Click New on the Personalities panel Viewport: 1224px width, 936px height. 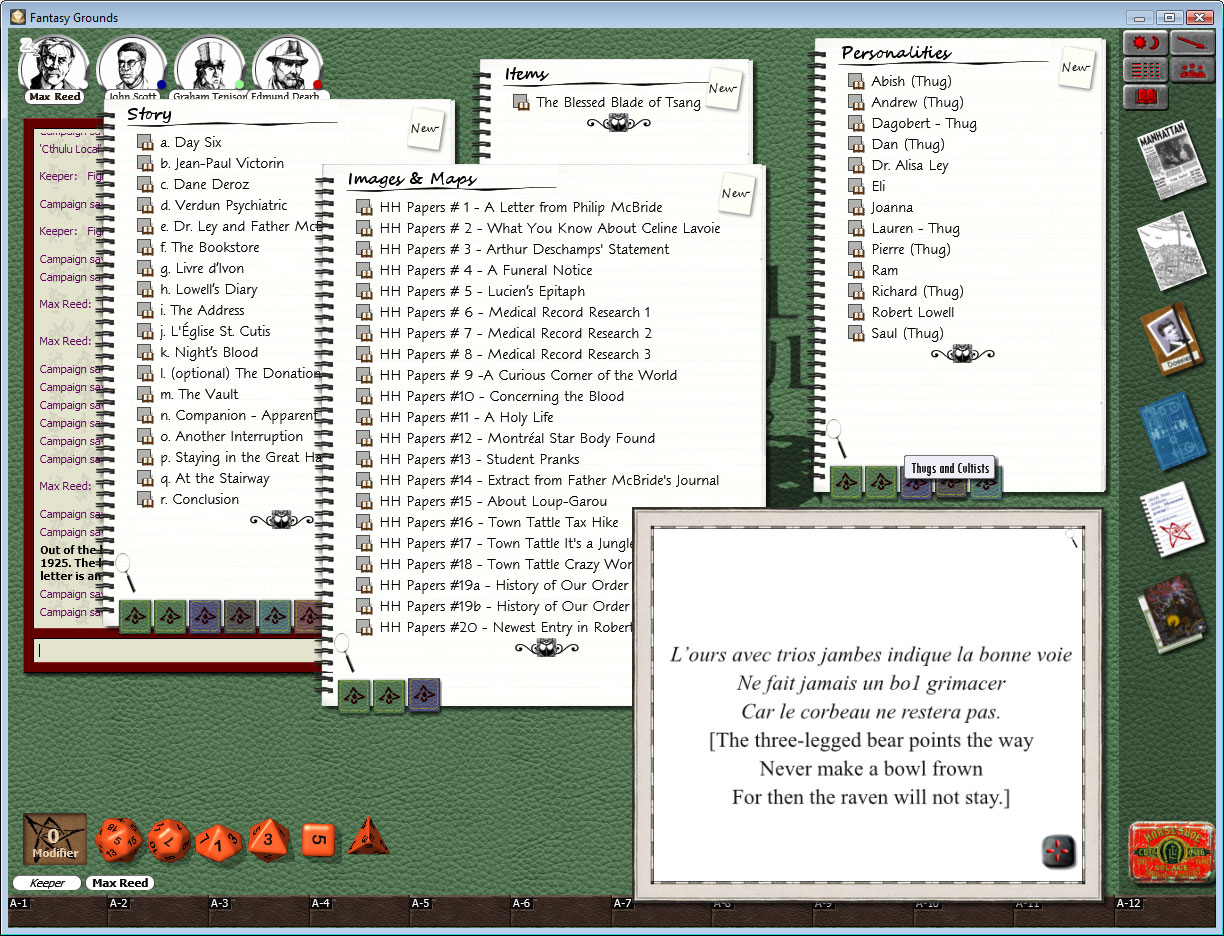(1075, 67)
